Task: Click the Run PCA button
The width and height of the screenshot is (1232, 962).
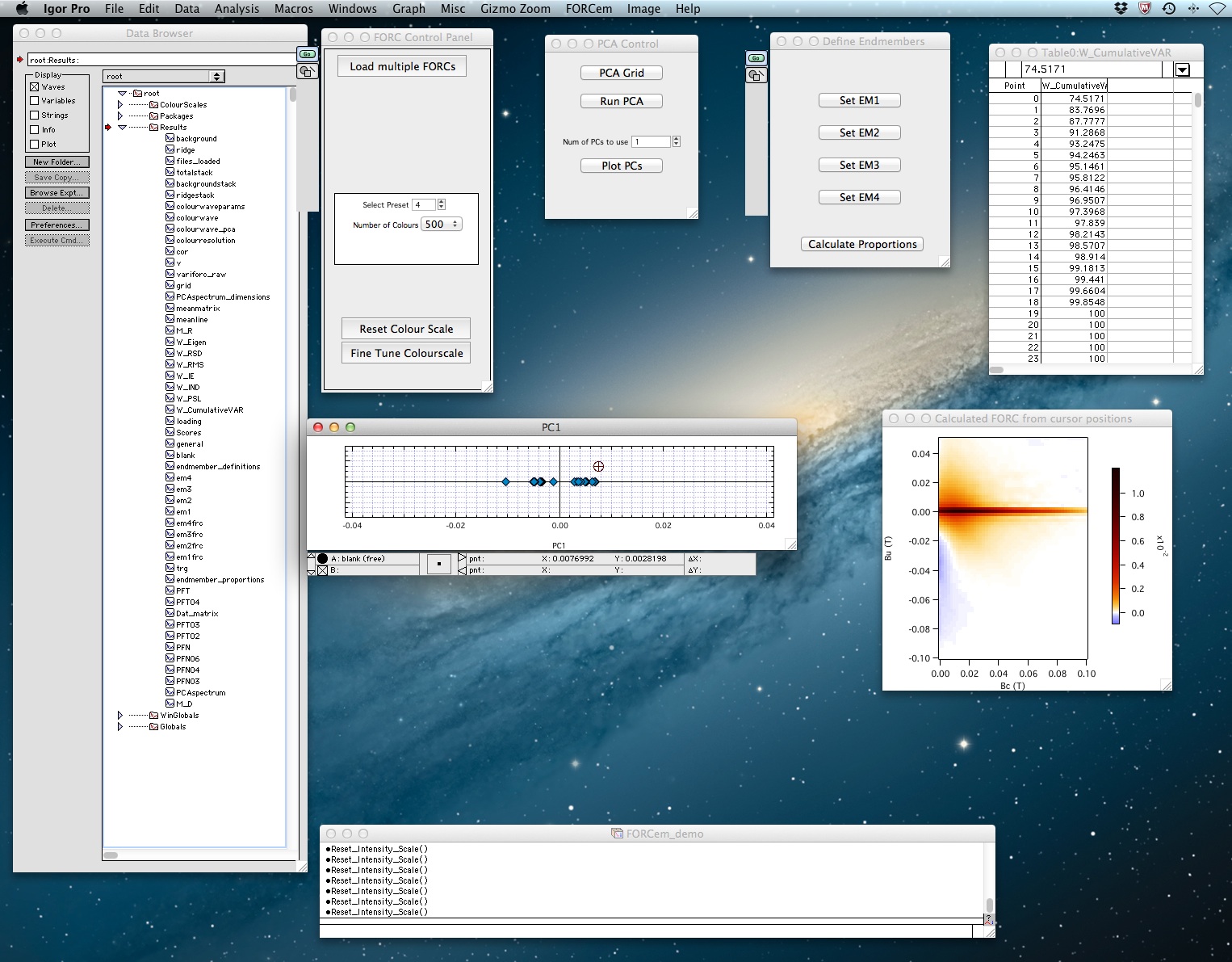Action: tap(622, 101)
